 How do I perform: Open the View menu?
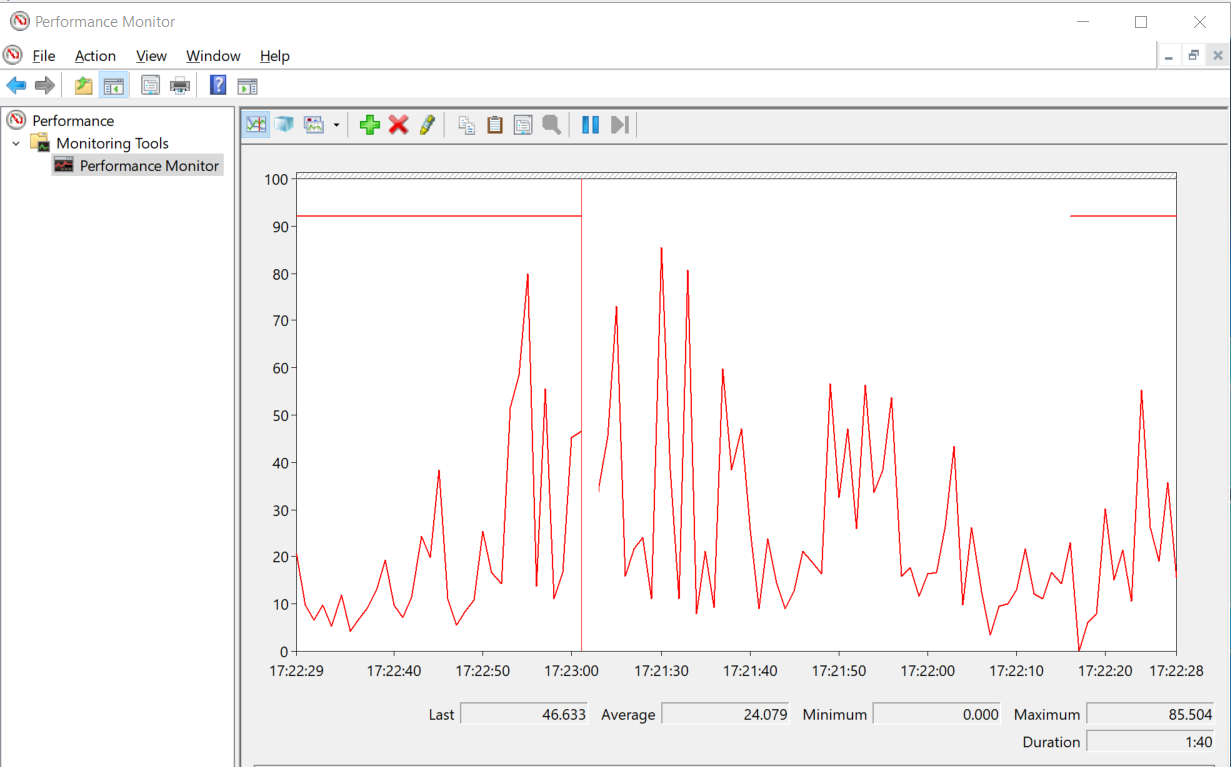[x=151, y=56]
